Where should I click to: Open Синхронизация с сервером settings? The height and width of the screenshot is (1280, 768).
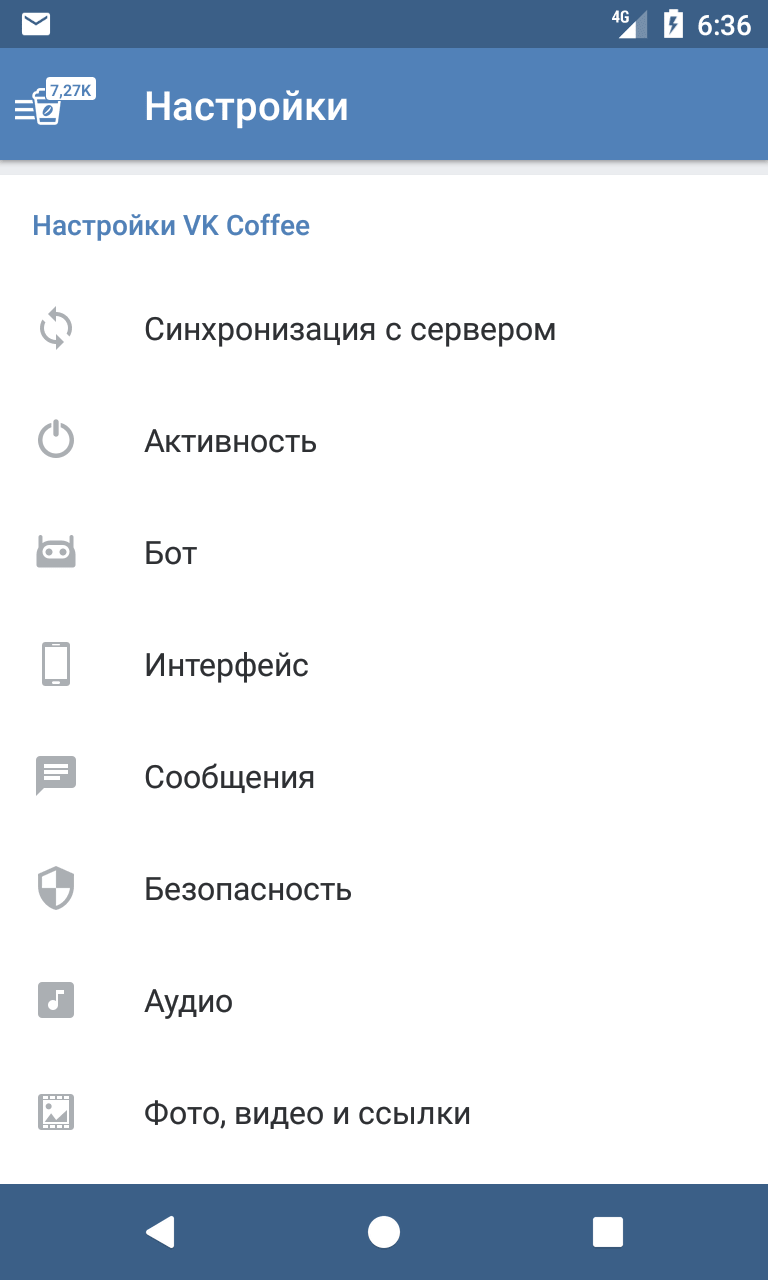tap(350, 329)
